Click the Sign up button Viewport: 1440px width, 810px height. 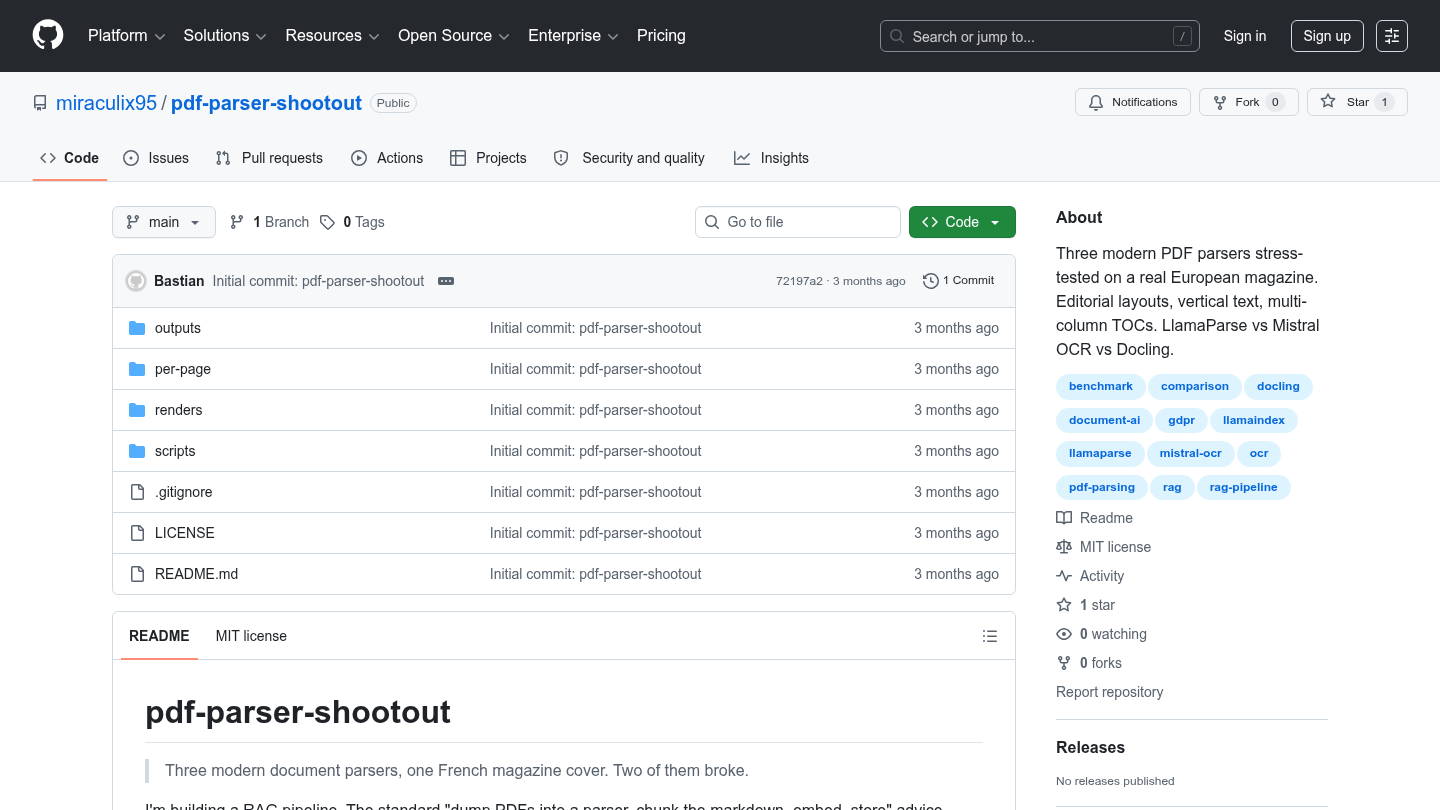coord(1327,36)
